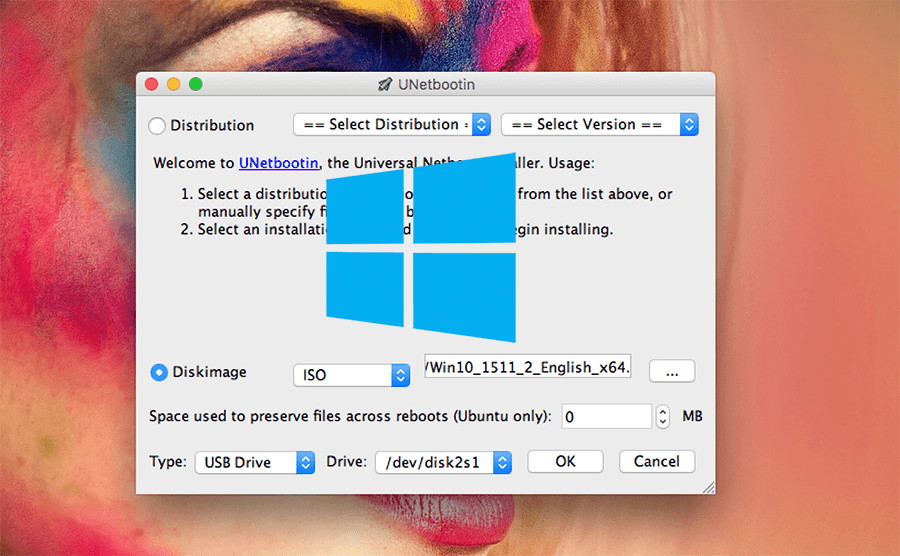The image size is (900, 556).
Task: Click the MB value stepper arrows
Action: (663, 417)
